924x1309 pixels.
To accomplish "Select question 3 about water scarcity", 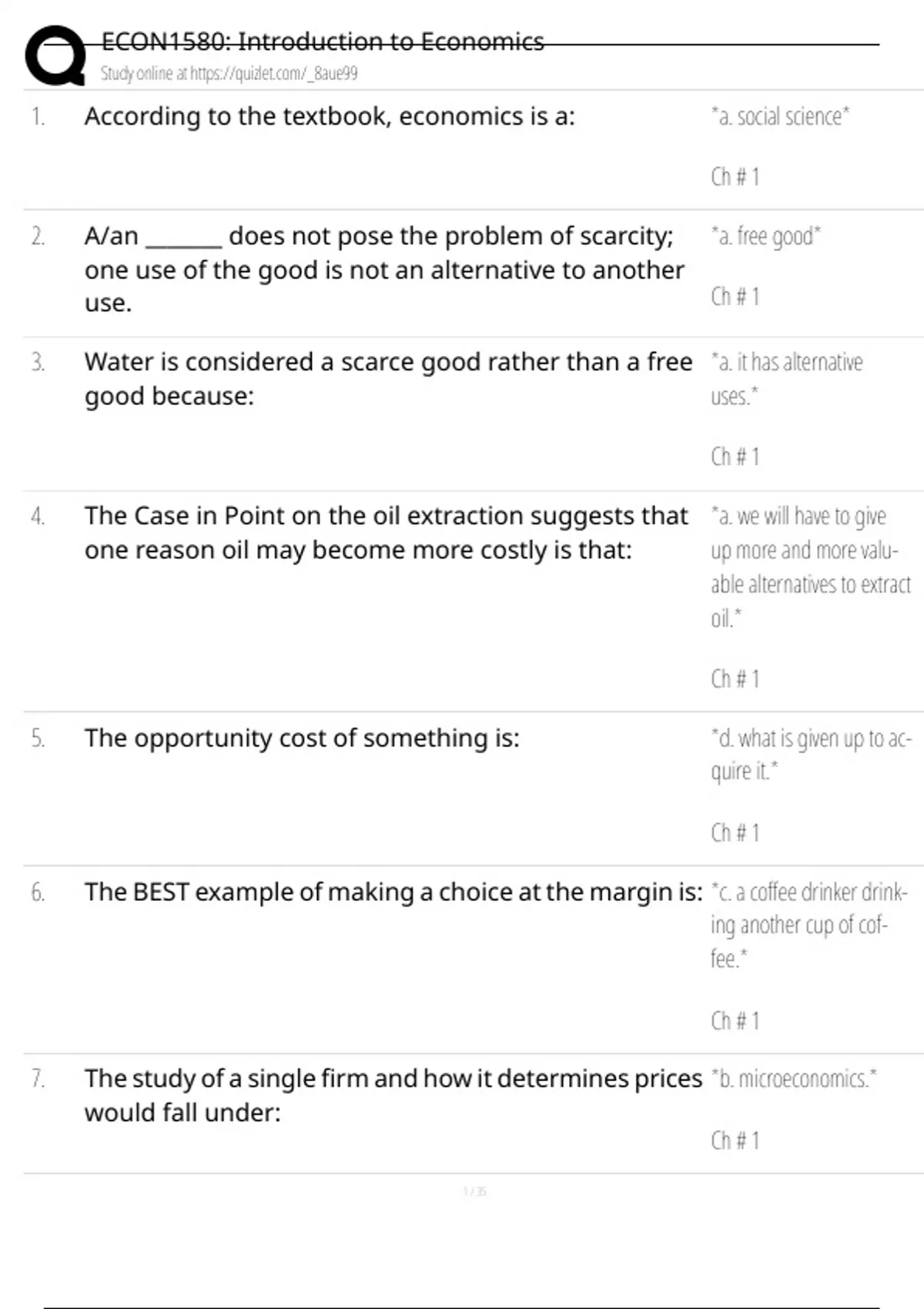I will point(388,379).
